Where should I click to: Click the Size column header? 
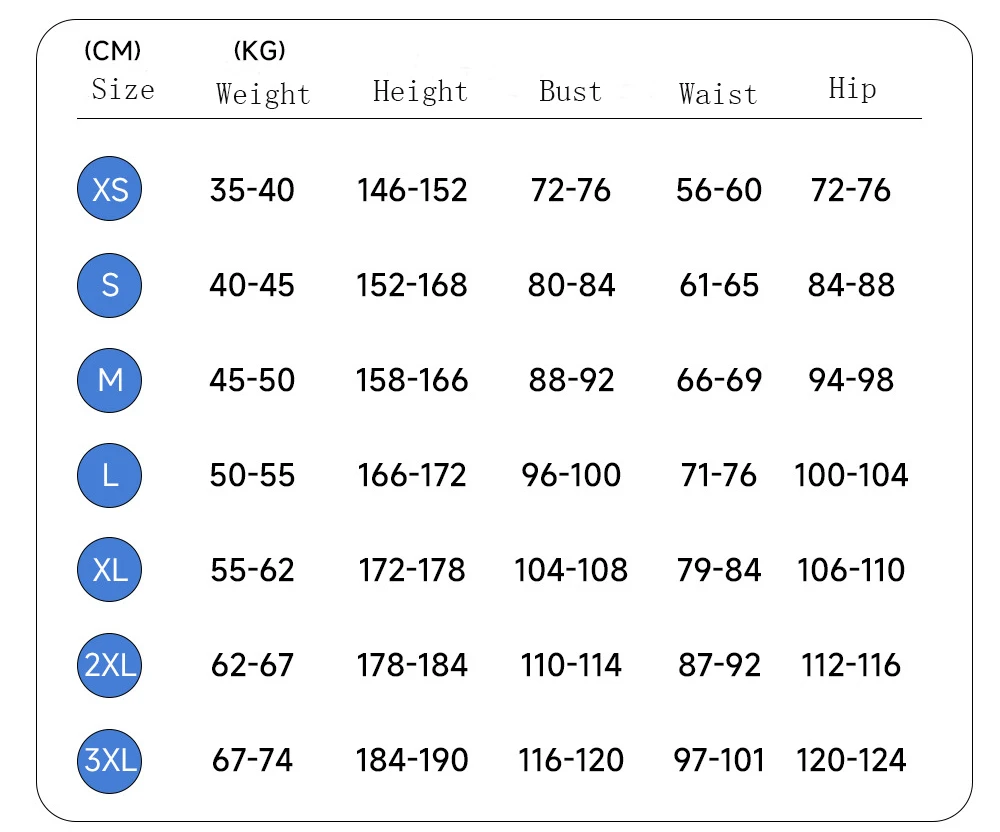[123, 90]
